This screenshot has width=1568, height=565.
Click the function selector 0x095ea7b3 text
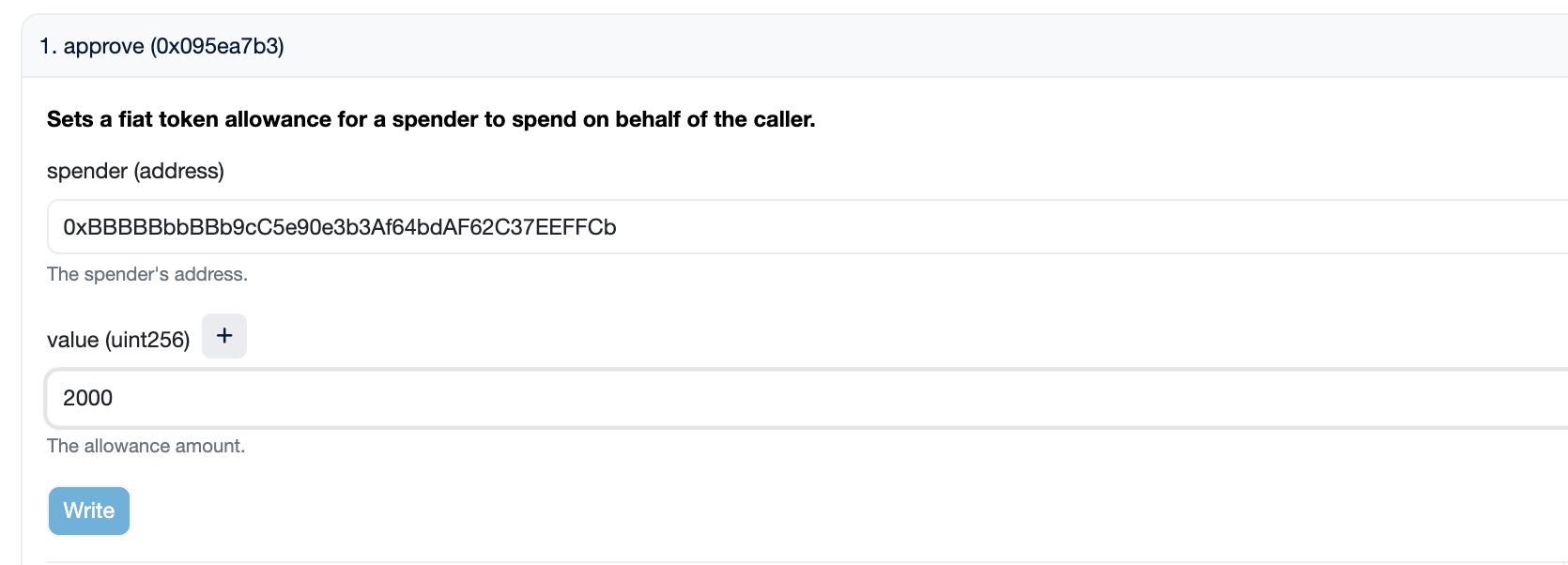tap(217, 46)
